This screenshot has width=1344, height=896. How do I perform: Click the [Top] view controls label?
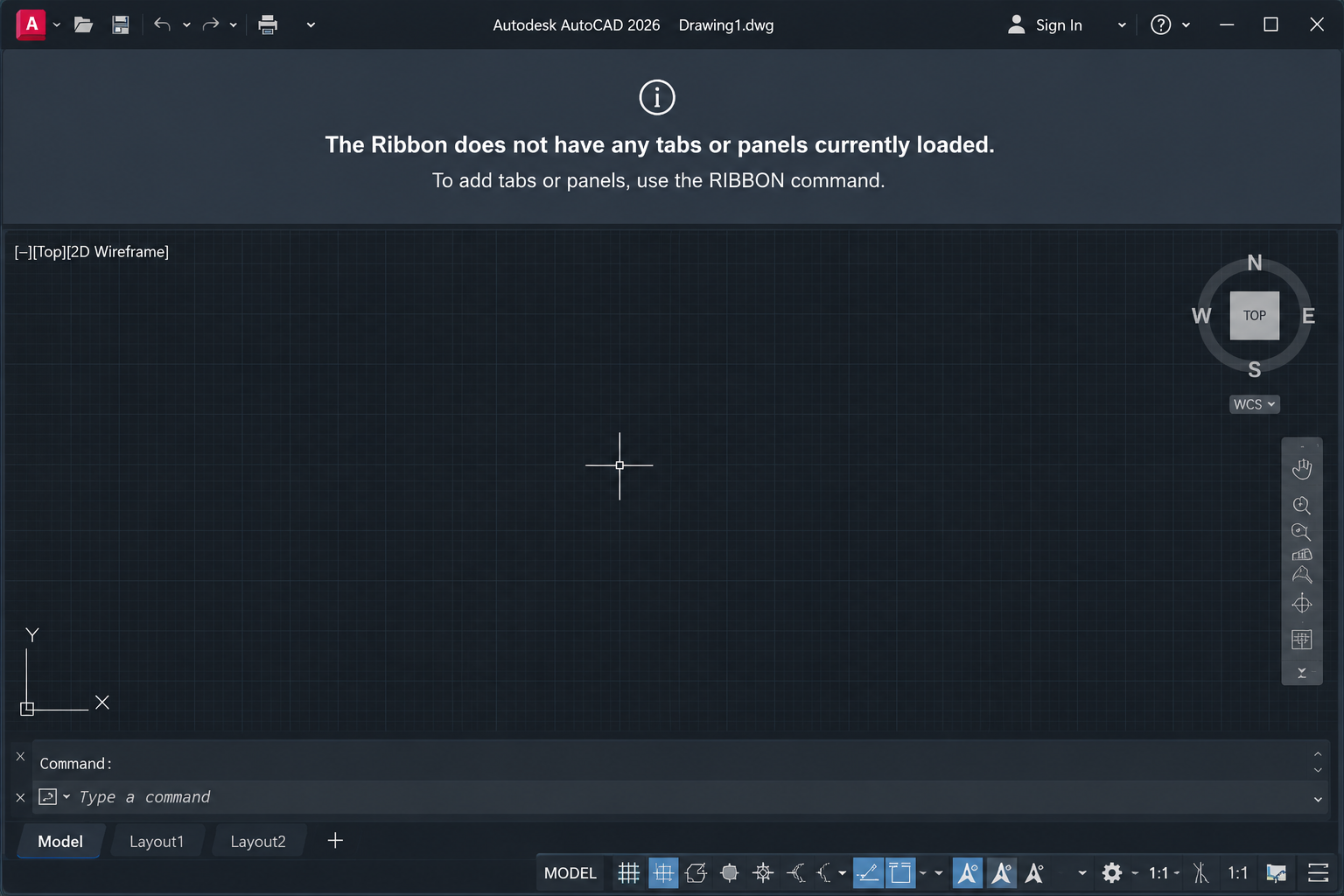pyautogui.click(x=49, y=252)
